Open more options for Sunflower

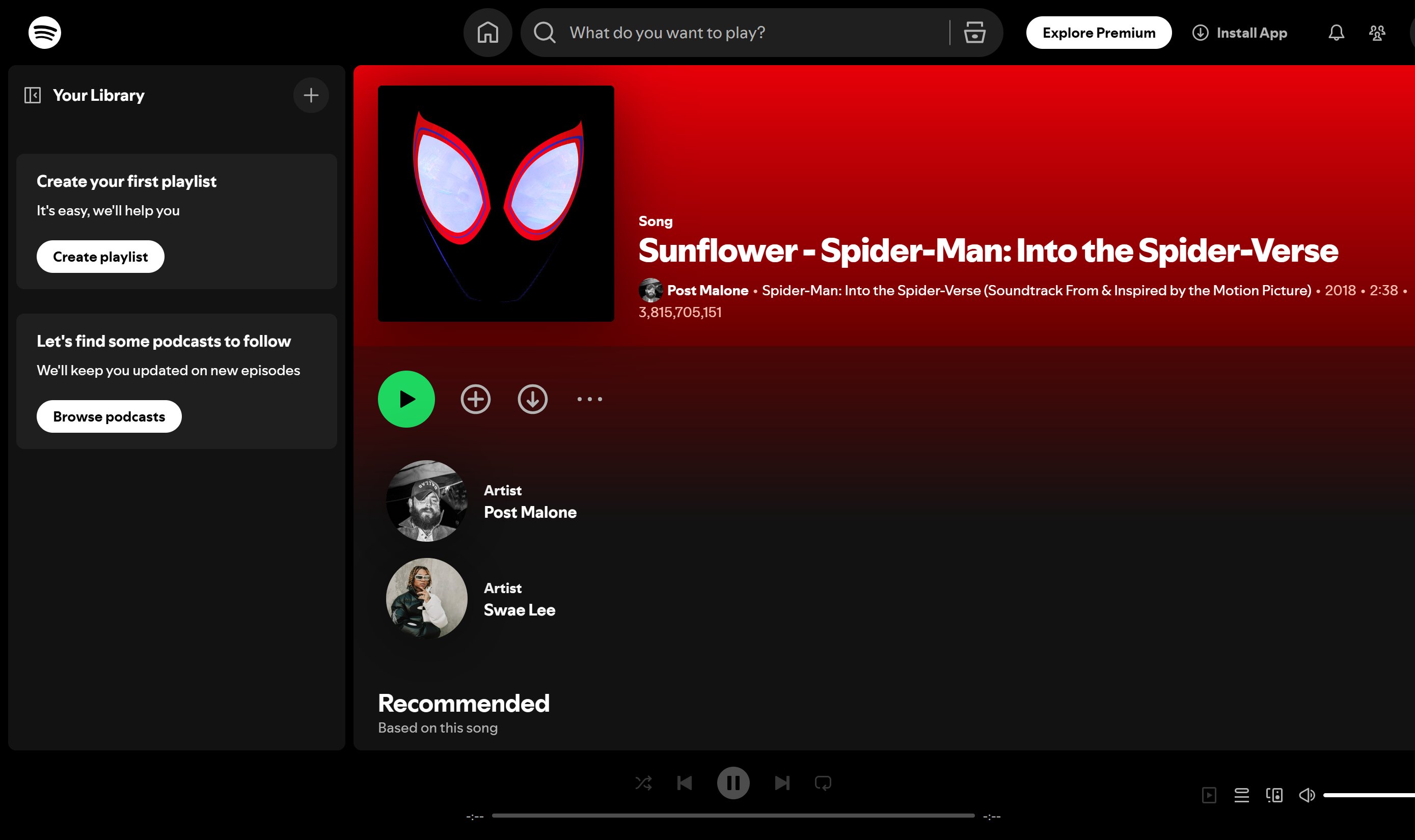pos(589,399)
